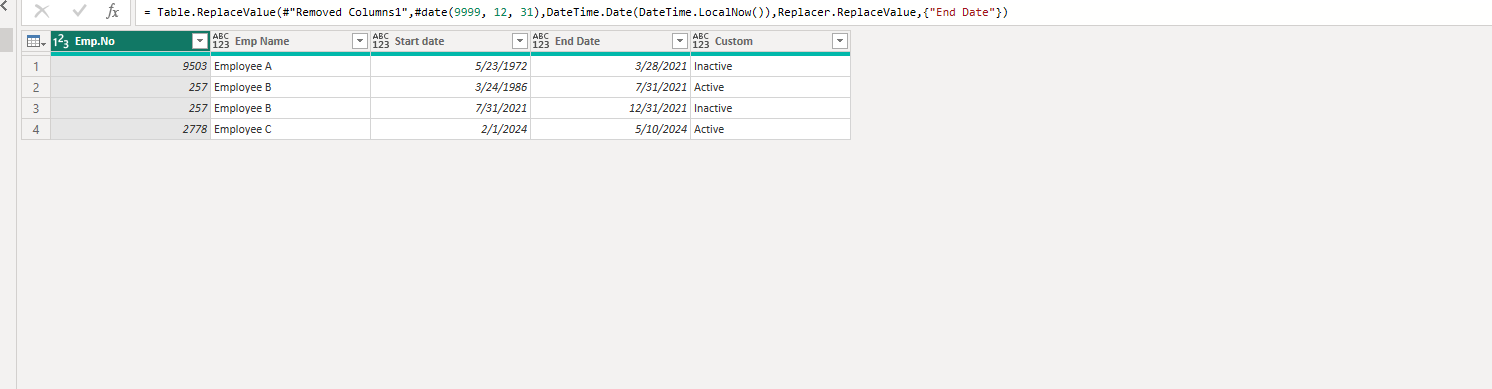The image size is (1492, 389).
Task: Cancel the formula edit with X icon
Action: tap(42, 12)
